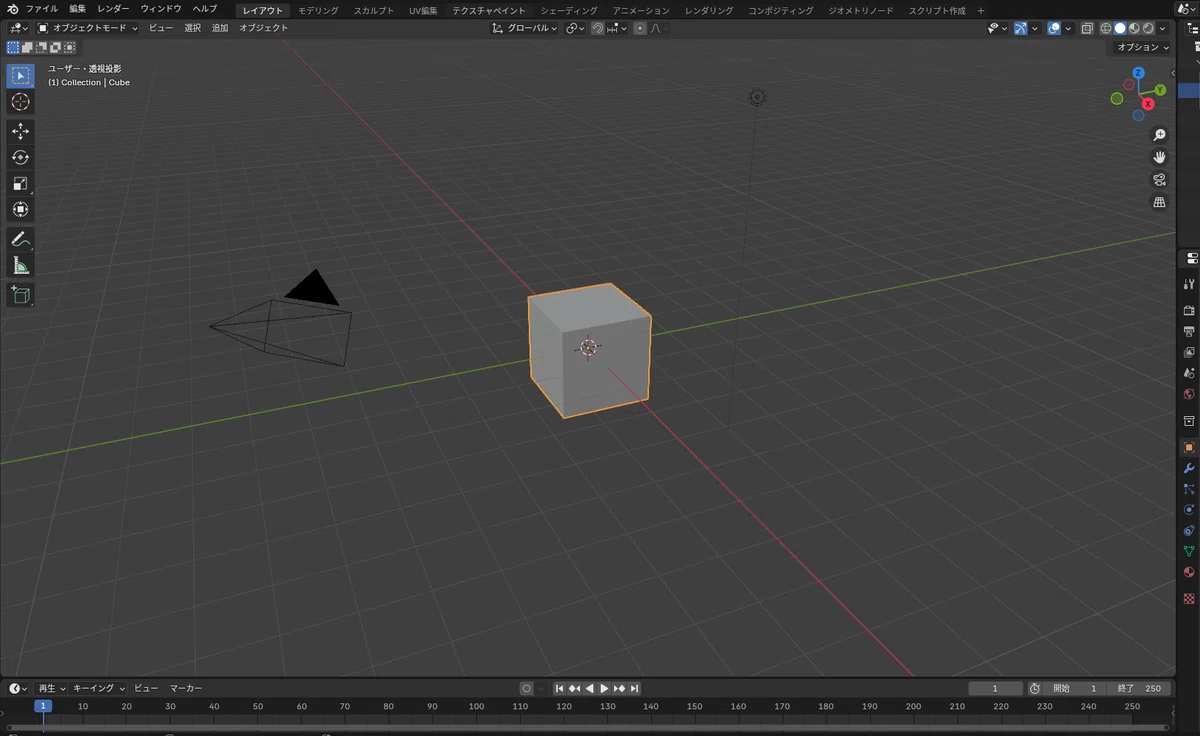Select the Cursor tool in the toolbar
This screenshot has height=736, width=1200.
(x=20, y=102)
